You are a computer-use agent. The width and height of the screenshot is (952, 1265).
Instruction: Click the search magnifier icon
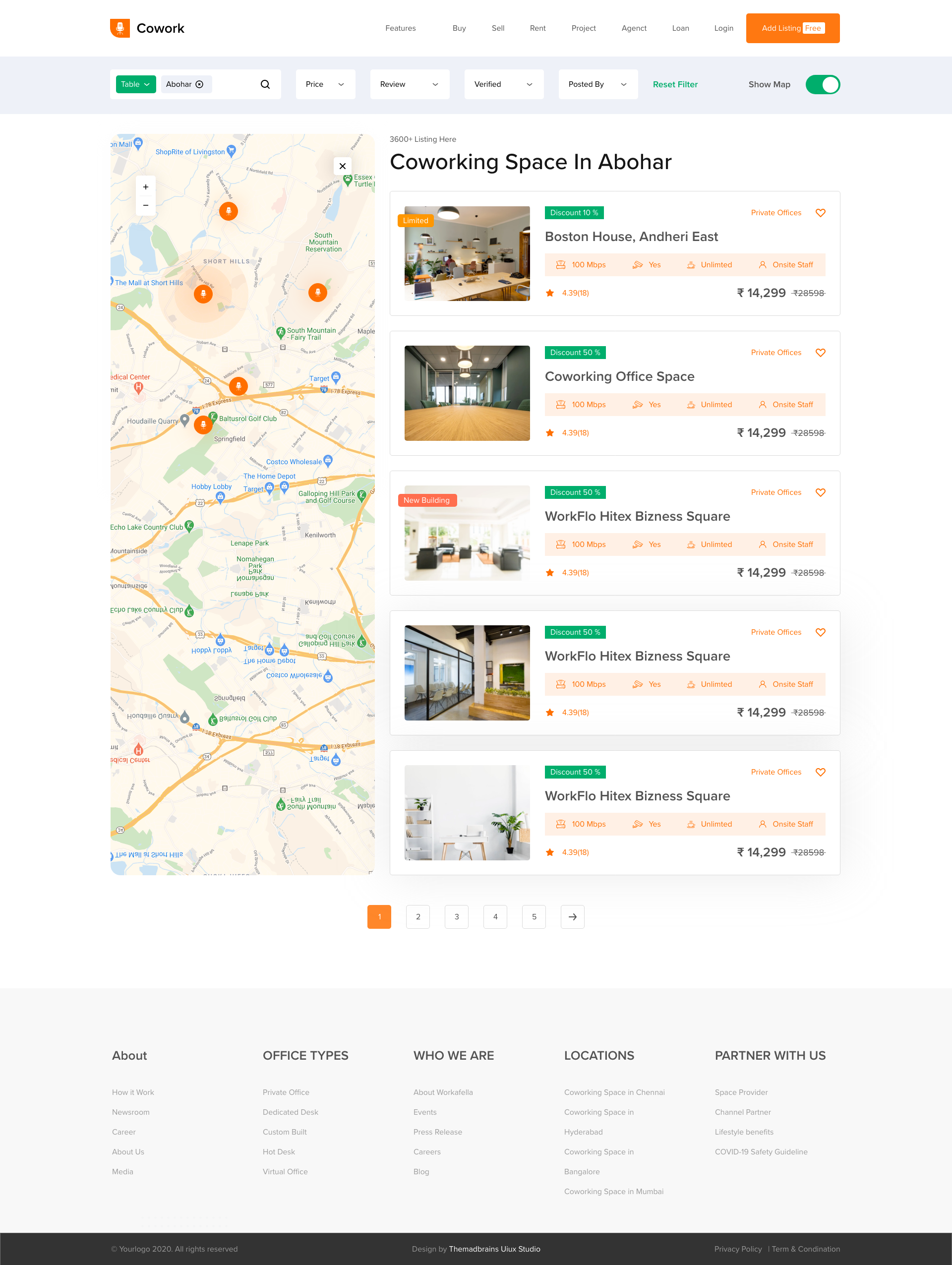tap(265, 85)
